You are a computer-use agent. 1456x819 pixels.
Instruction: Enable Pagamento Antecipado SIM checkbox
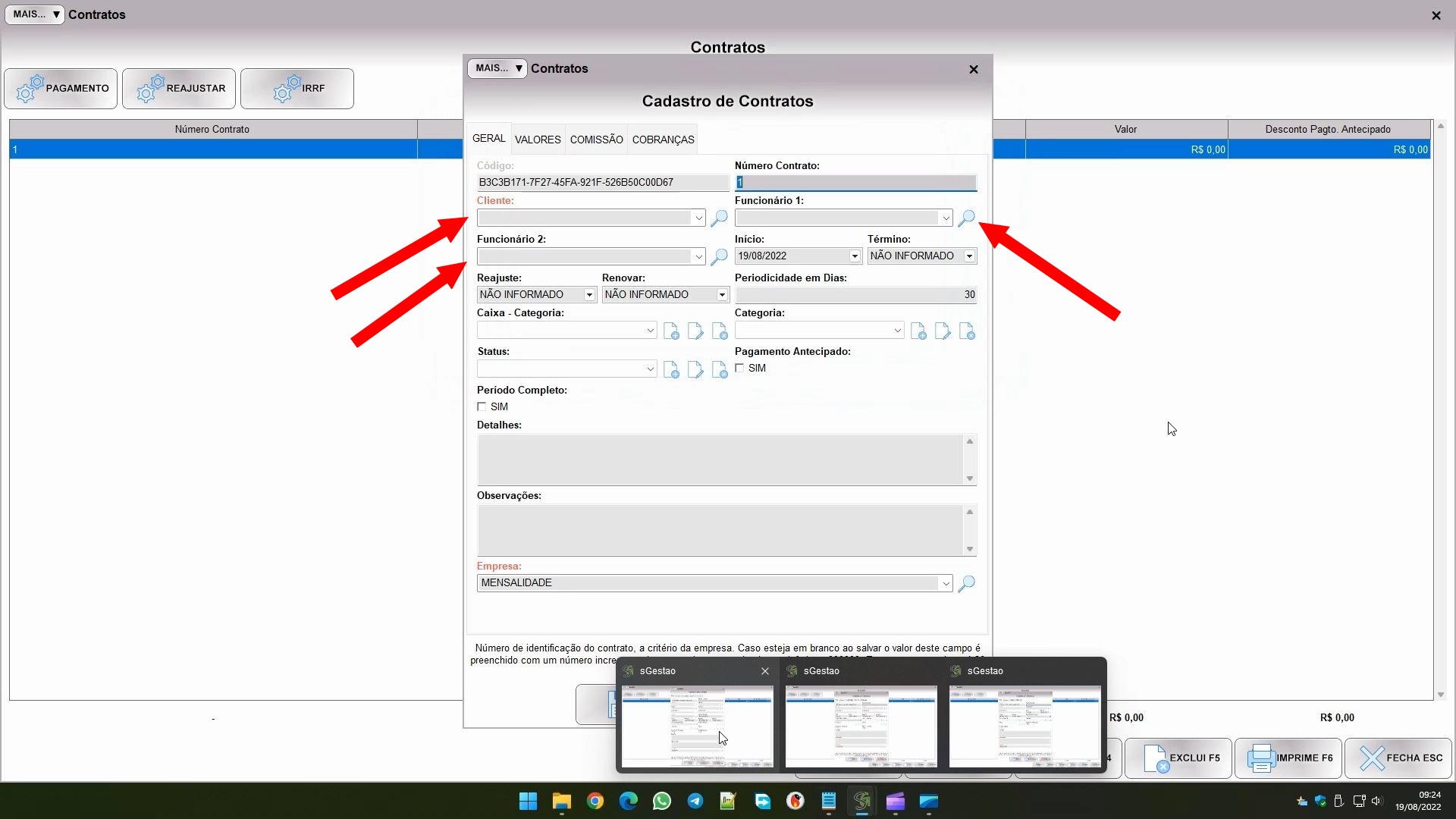click(740, 369)
